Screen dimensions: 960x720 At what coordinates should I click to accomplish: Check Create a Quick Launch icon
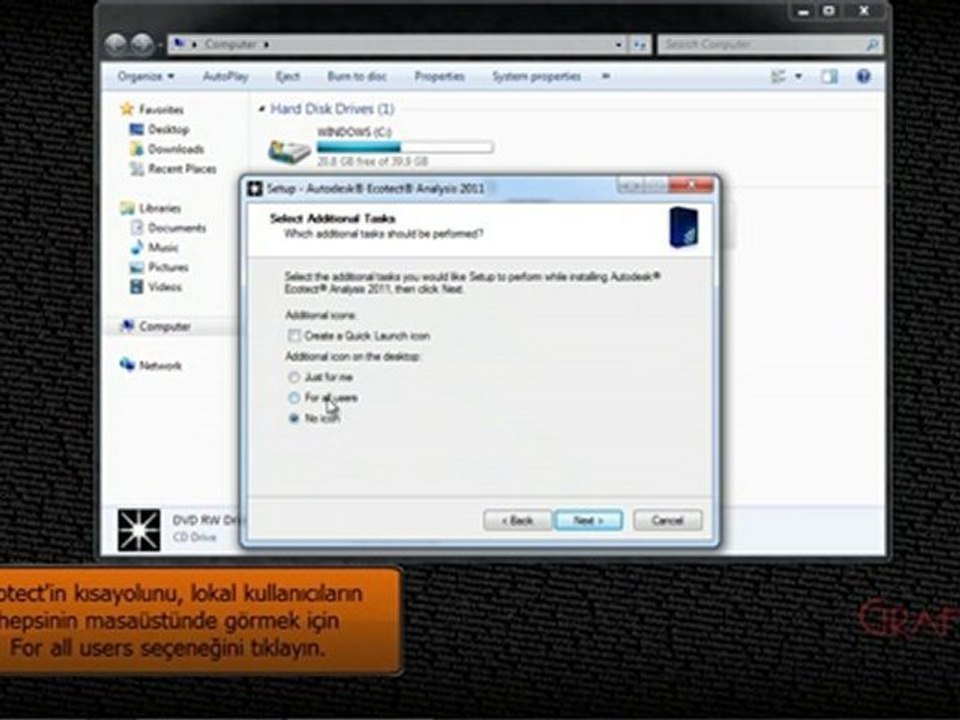[x=294, y=336]
